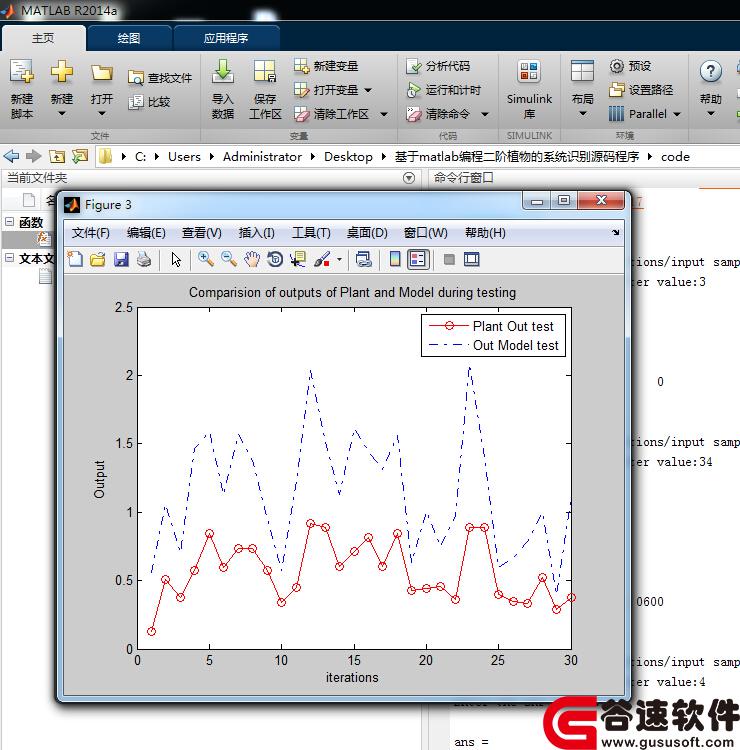Image resolution: width=740 pixels, height=750 pixels.
Task: Switch to the Home (主页) tab
Action: coord(43,38)
